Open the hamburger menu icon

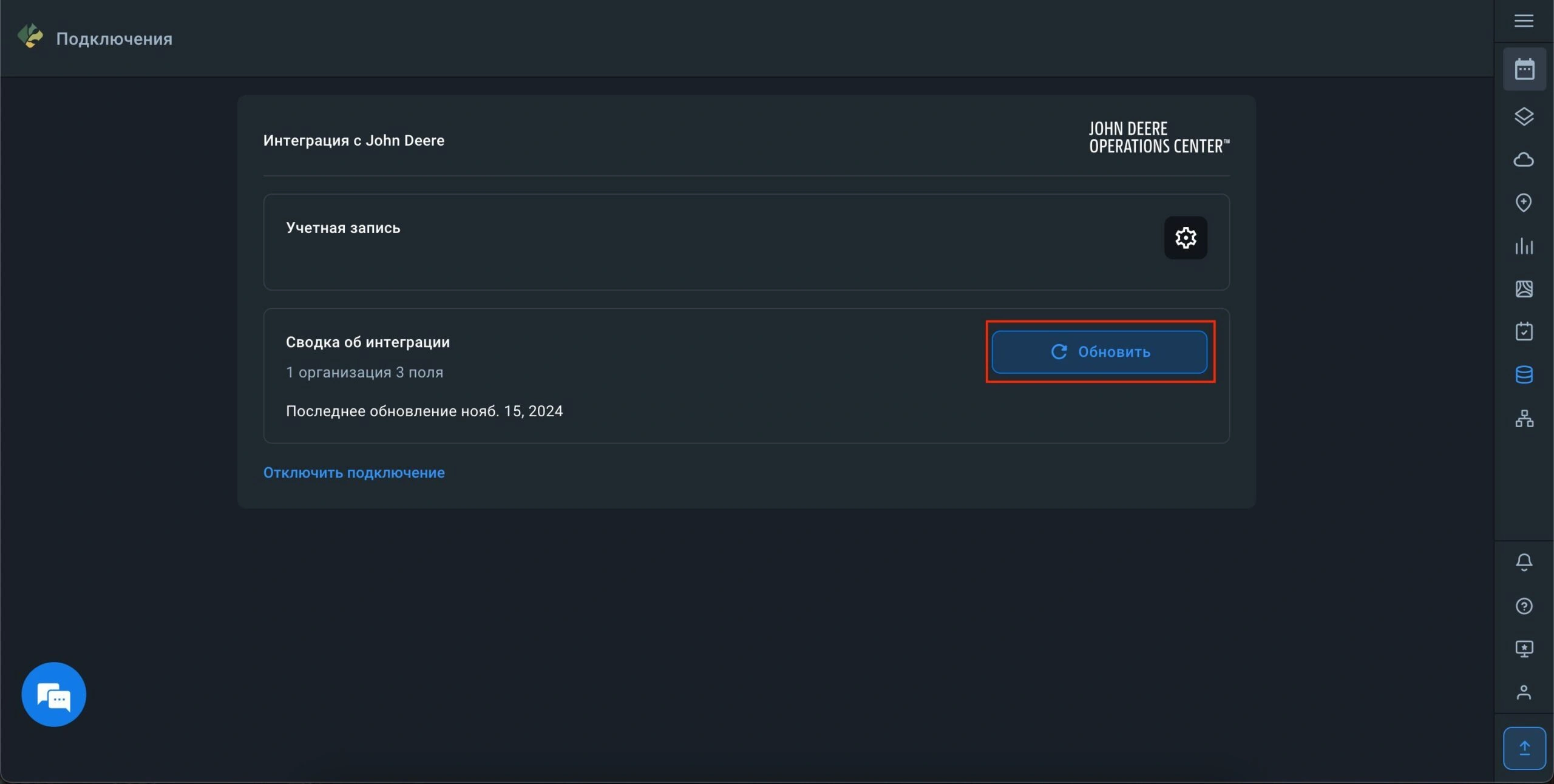(x=1524, y=21)
